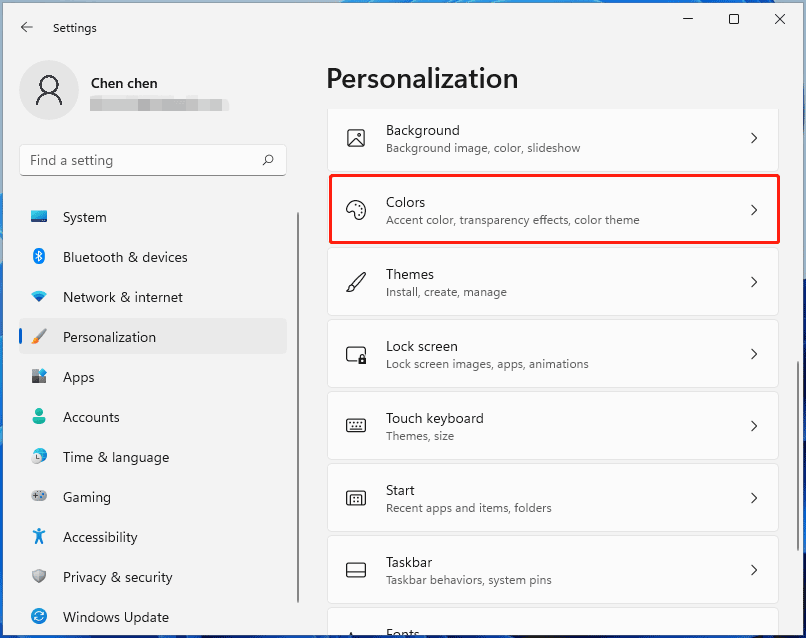Click the Start settings icon

click(355, 497)
